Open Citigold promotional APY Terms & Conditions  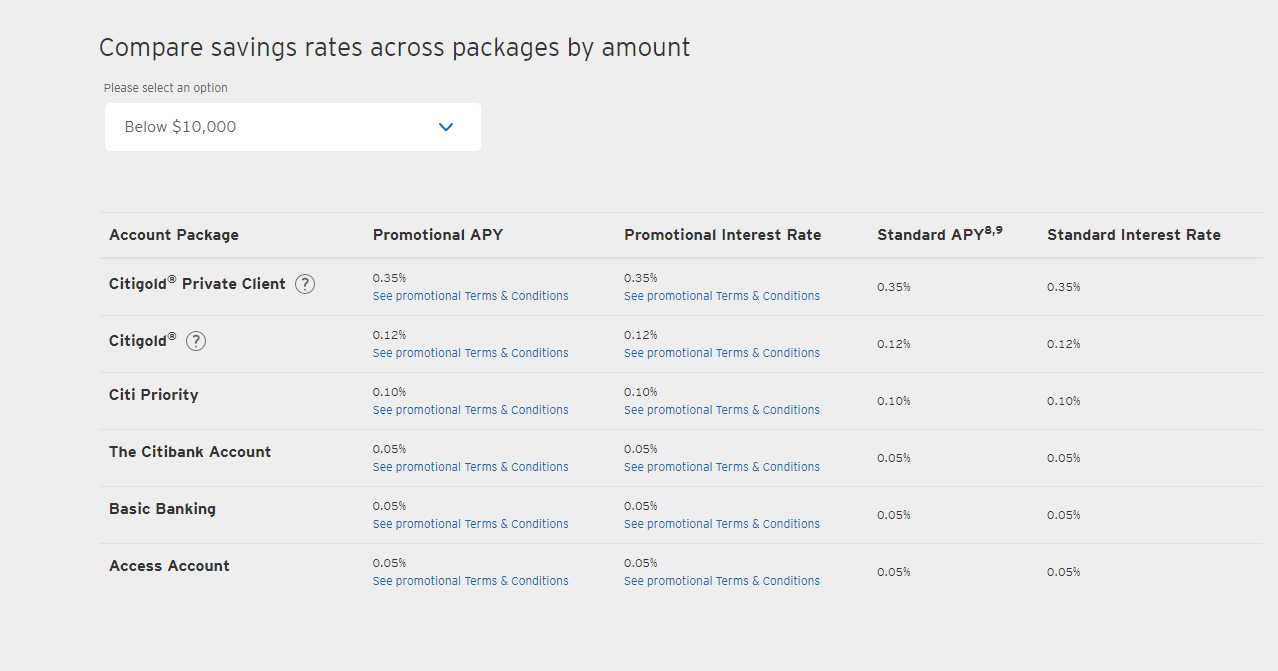click(x=470, y=353)
